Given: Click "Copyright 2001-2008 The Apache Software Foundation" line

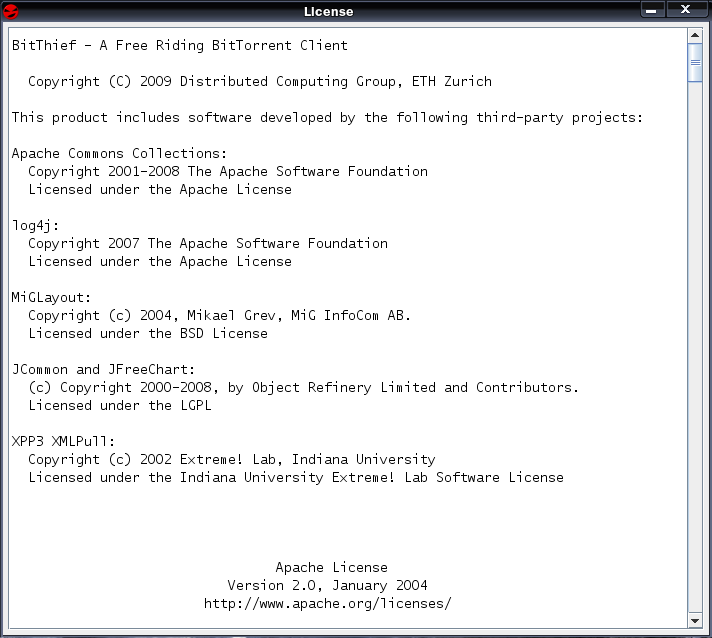Looking at the screenshot, I should point(228,172).
